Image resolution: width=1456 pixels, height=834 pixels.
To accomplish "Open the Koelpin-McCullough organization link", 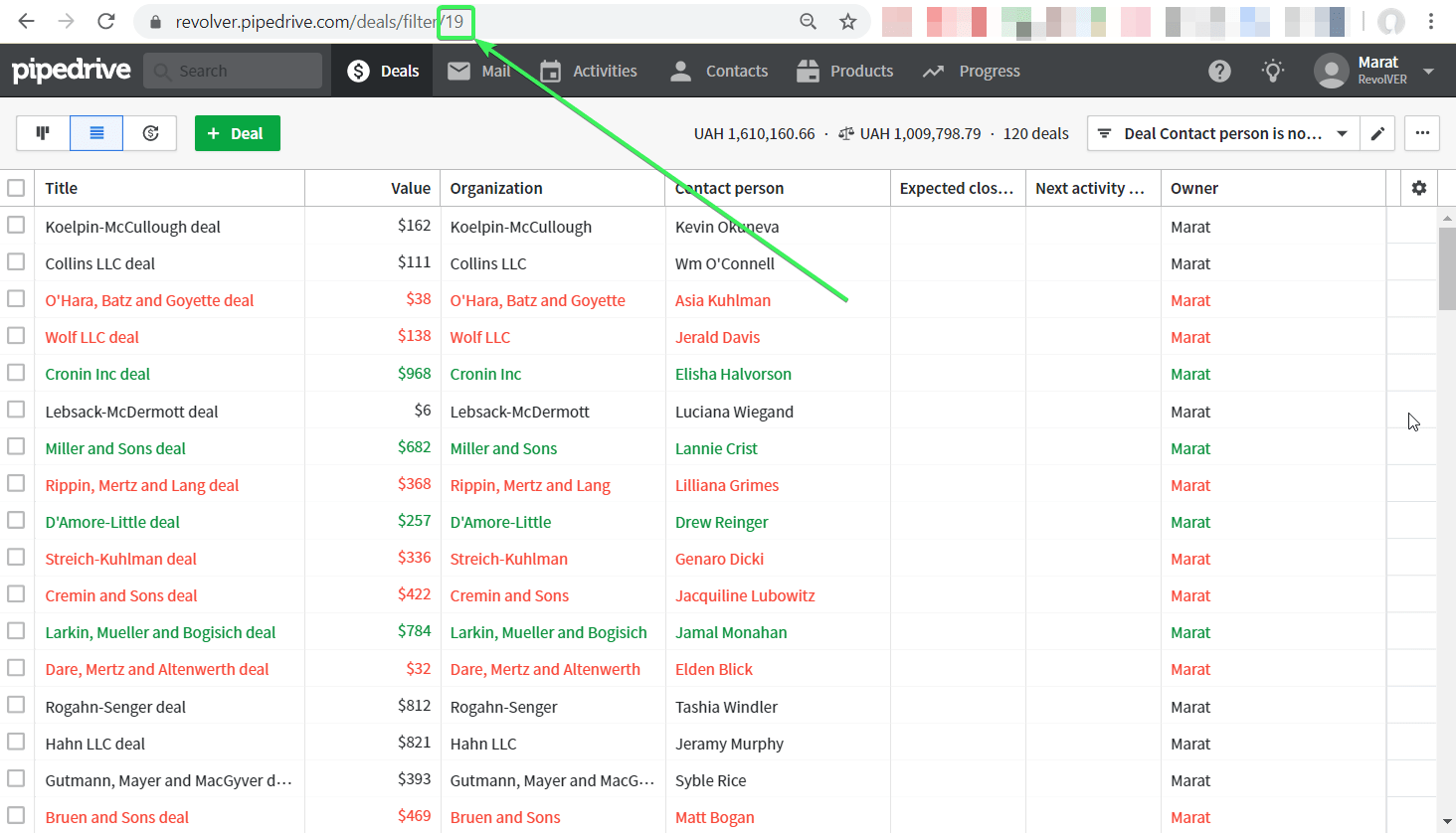I will coord(522,226).
